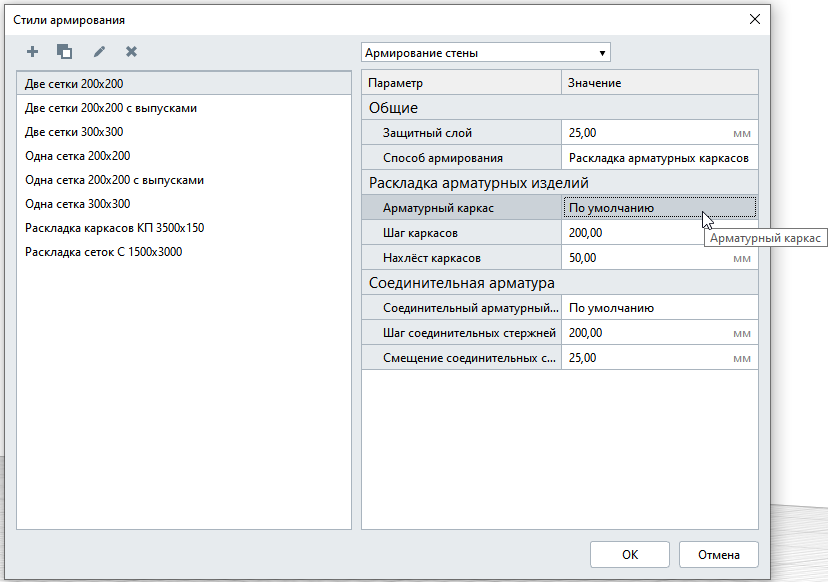Click the add new style plus icon

[x=32, y=52]
